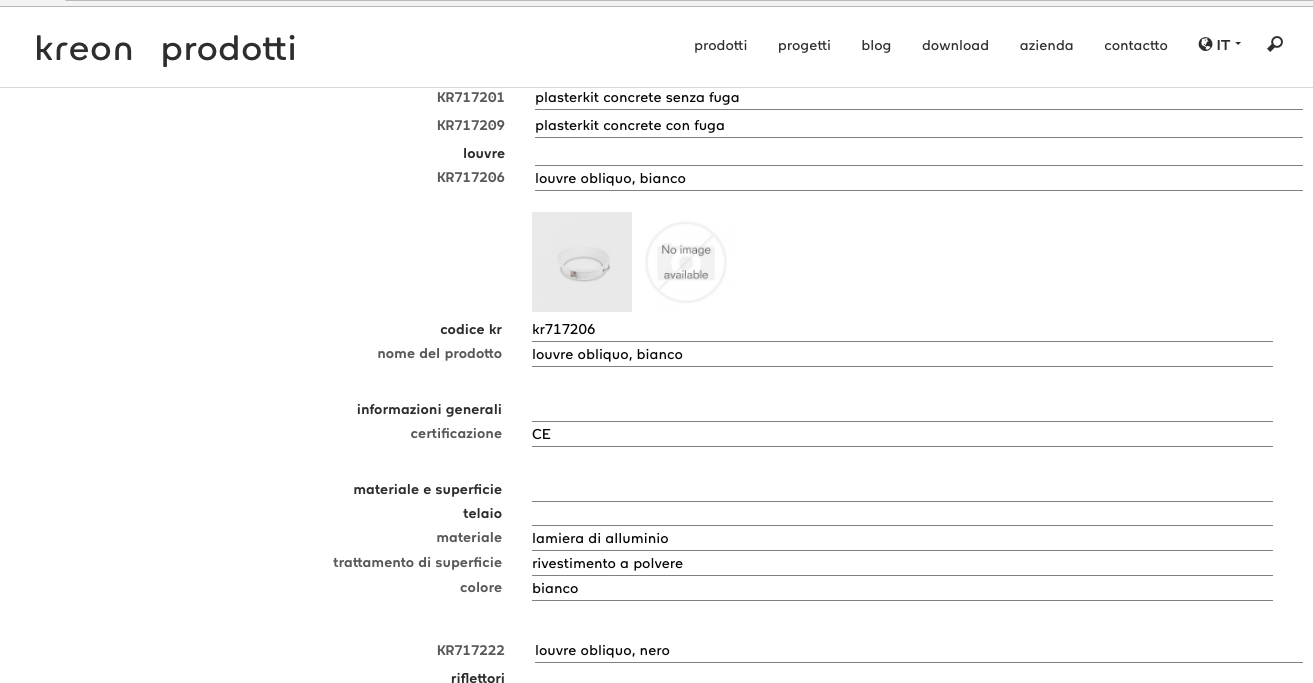This screenshot has height=683, width=1313.
Task: Open the azienda navigation item
Action: tap(1046, 45)
